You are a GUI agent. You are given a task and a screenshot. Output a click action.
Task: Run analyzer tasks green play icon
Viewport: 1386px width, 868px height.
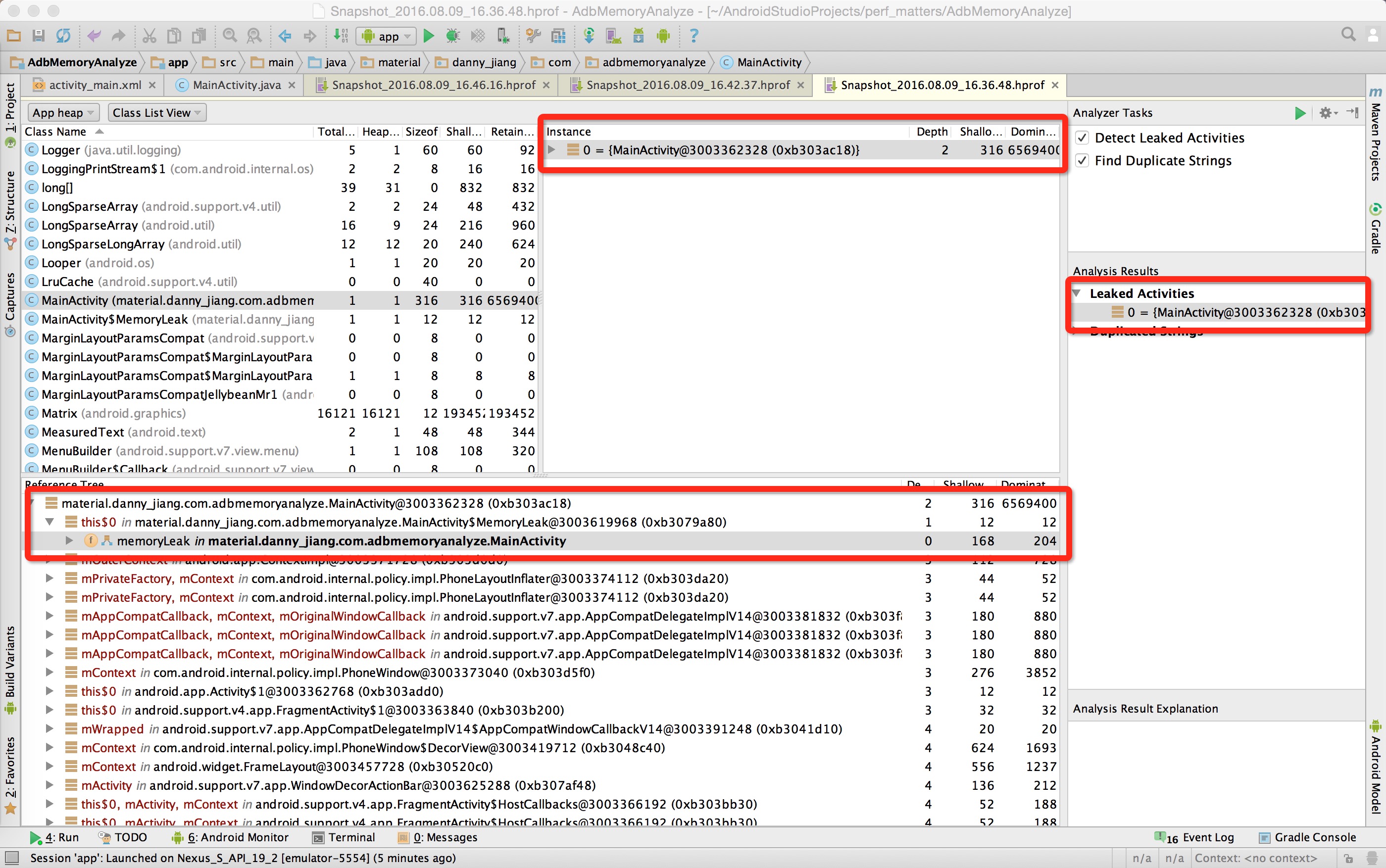[x=1300, y=113]
